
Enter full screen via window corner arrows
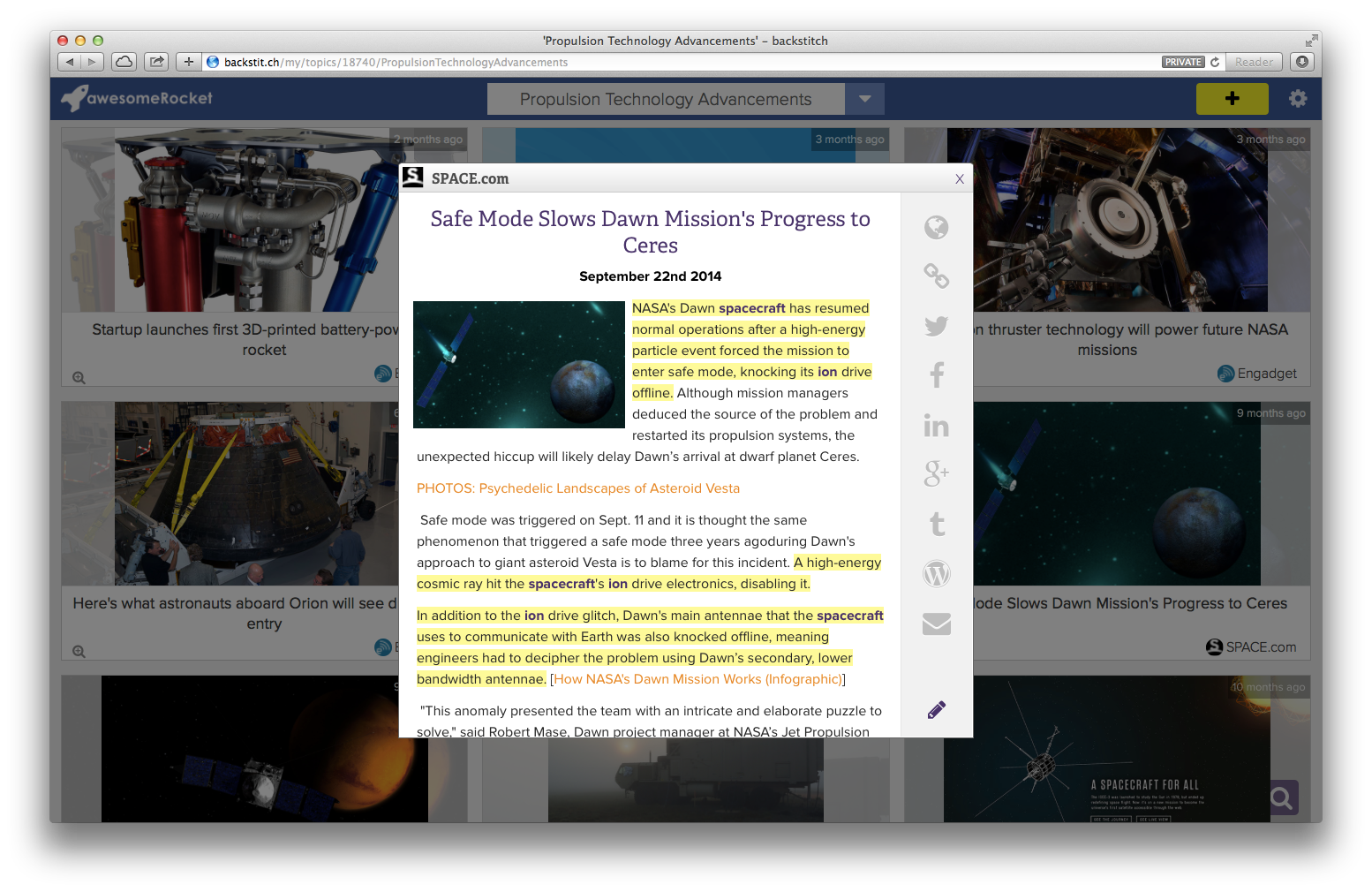coord(1311,41)
